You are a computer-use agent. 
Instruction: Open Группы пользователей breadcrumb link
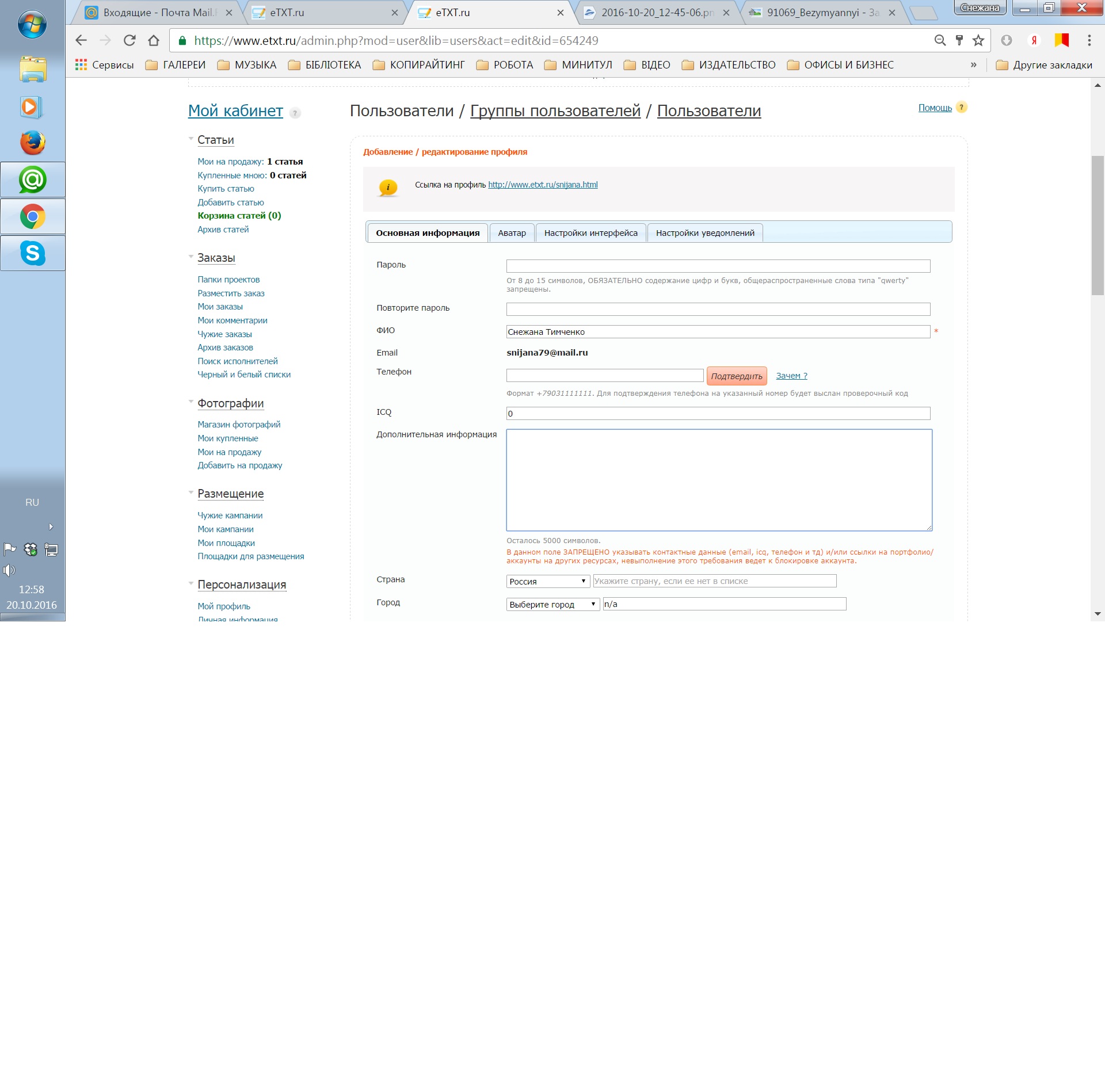(555, 110)
